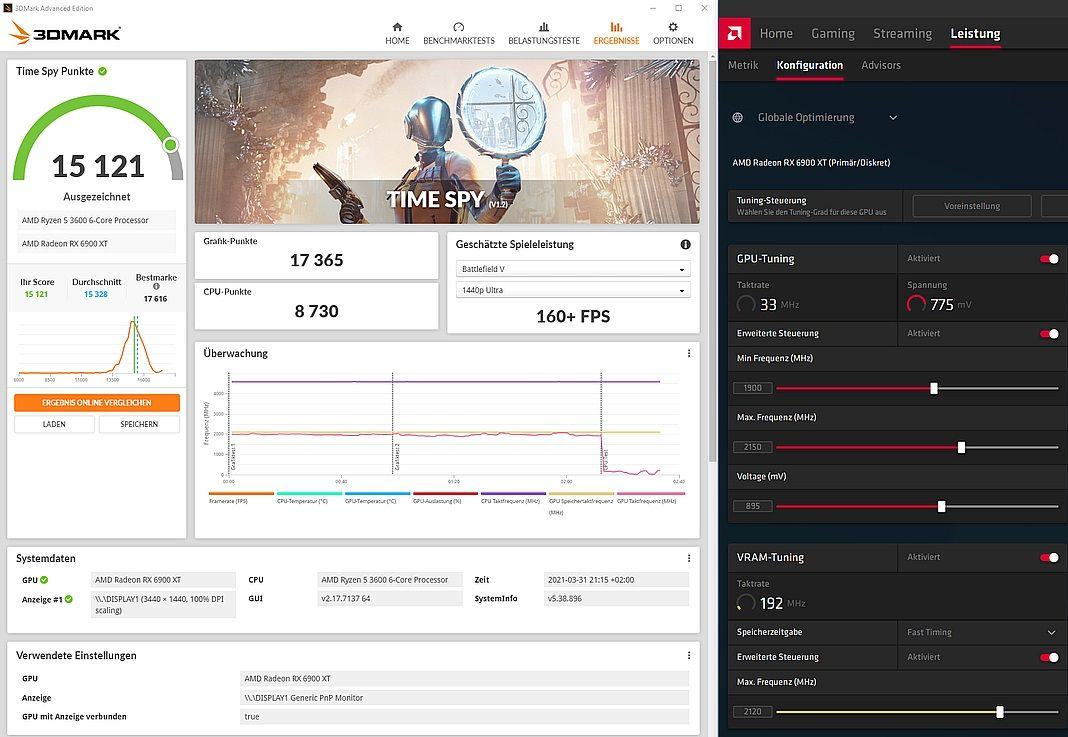Expand the Globale Optimierung dropdown
This screenshot has width=1068, height=737.
[x=893, y=117]
